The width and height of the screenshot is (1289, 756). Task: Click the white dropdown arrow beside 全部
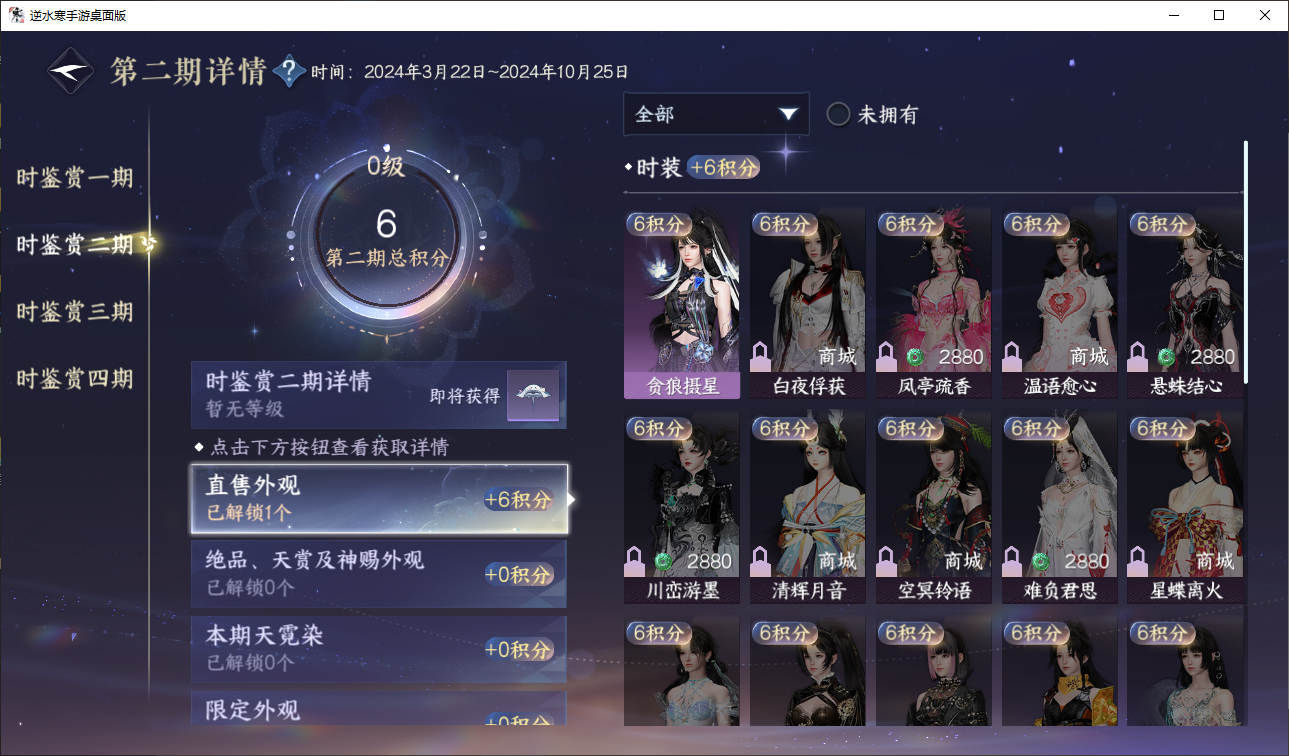[788, 114]
